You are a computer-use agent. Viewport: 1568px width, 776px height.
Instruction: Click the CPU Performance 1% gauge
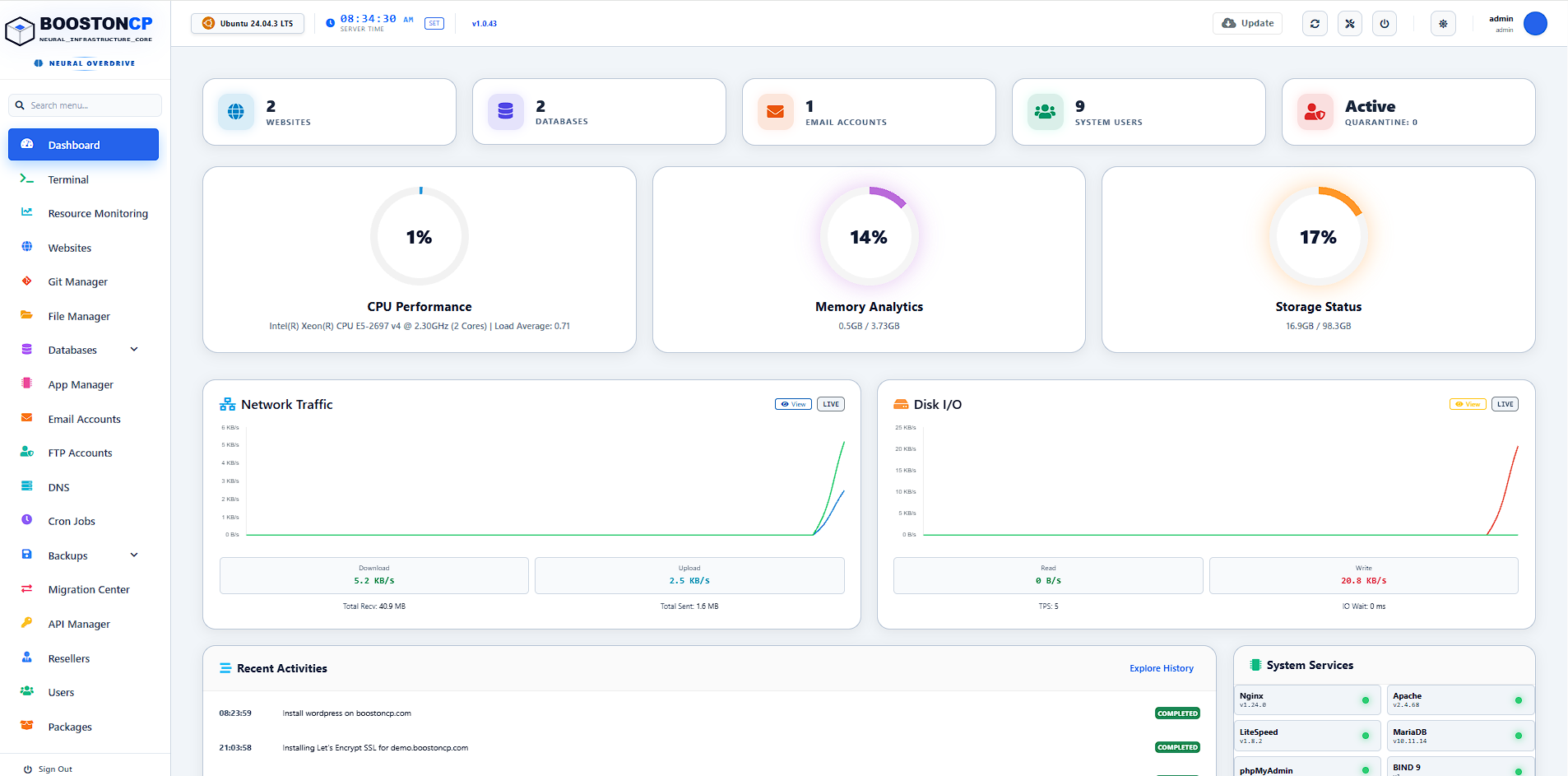420,237
